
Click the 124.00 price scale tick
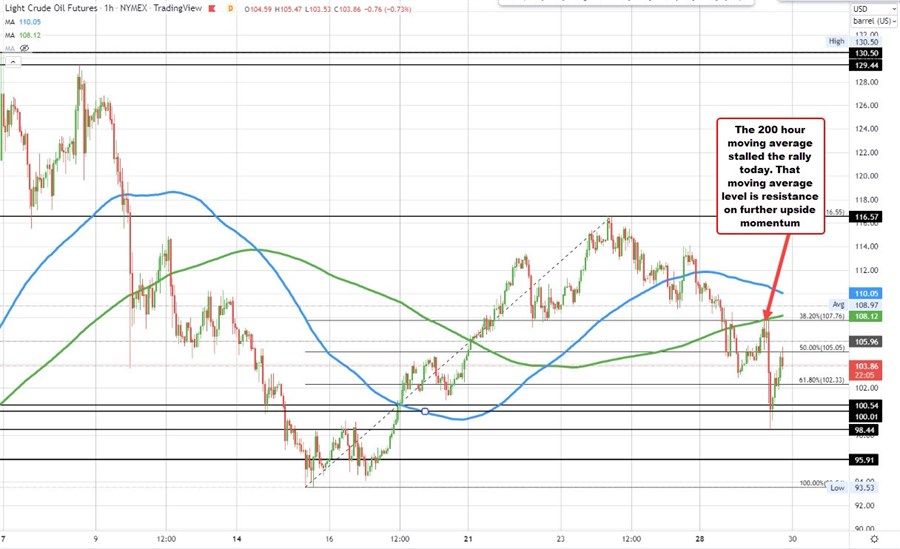[x=866, y=129]
